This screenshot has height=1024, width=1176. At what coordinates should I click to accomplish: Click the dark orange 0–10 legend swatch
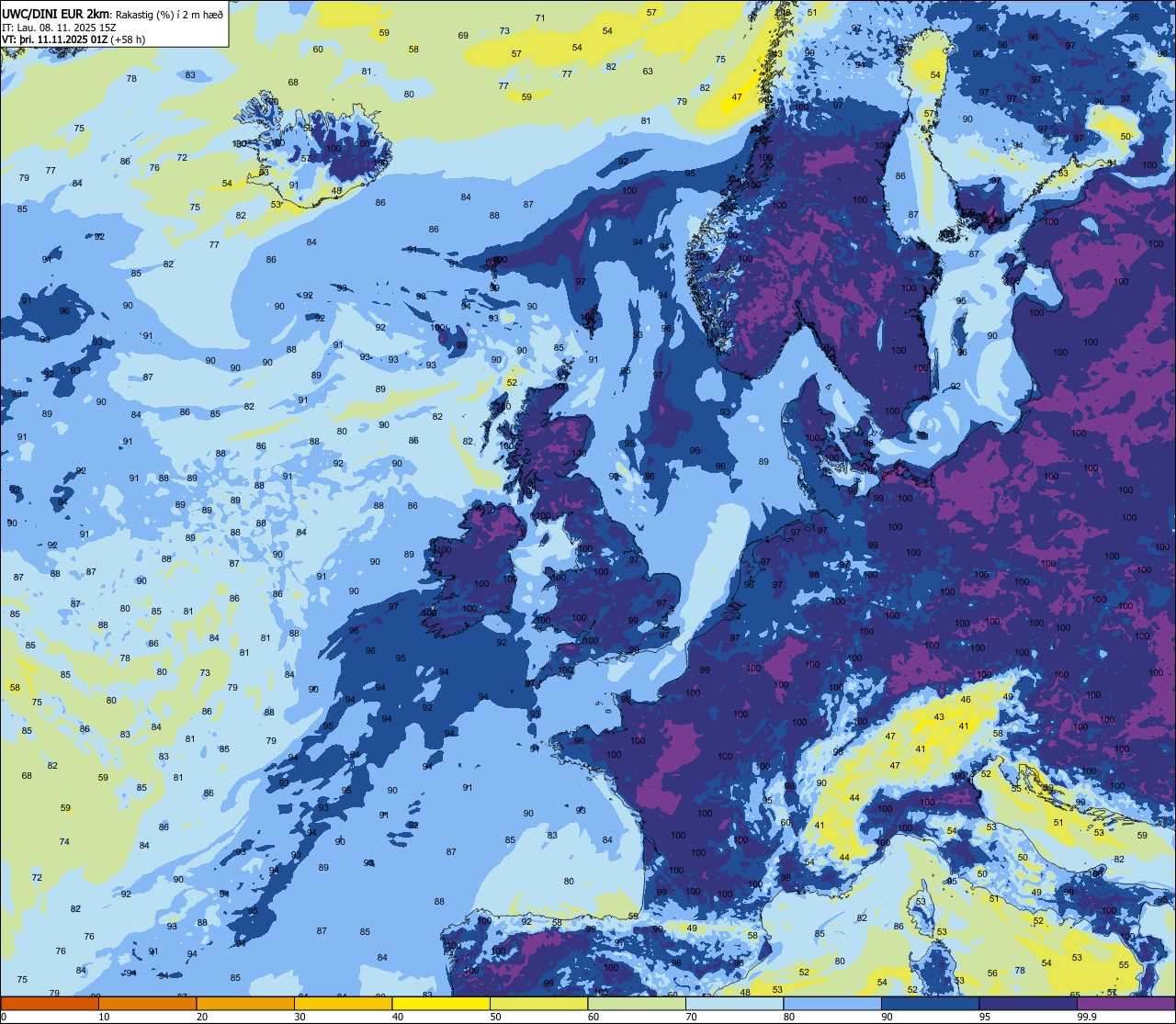[x=50, y=1003]
